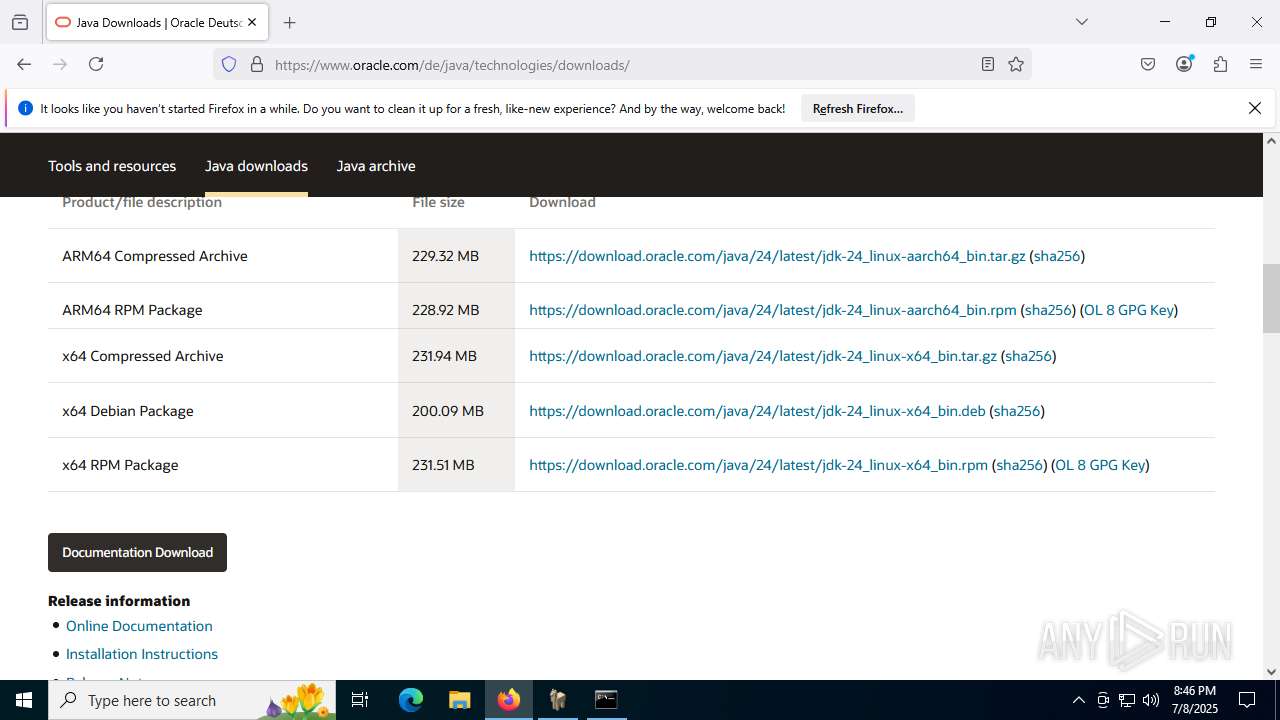1280x720 pixels.
Task: Click the info icon in notification bar
Action: click(x=25, y=108)
